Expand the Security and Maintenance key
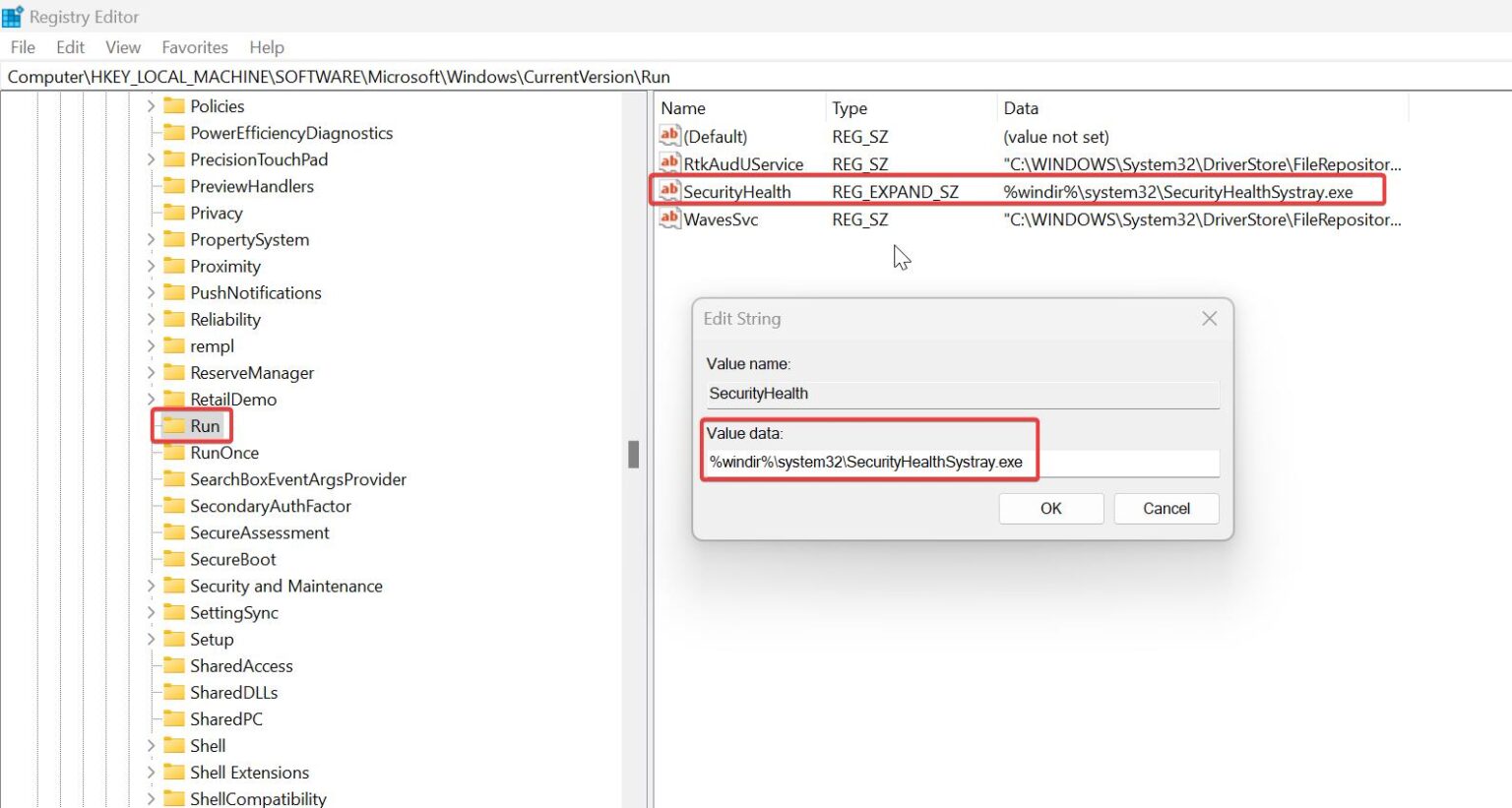1512x808 pixels. (151, 586)
